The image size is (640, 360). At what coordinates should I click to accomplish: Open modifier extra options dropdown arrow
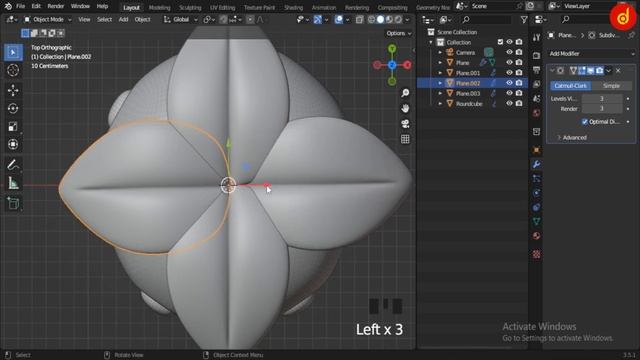point(609,71)
